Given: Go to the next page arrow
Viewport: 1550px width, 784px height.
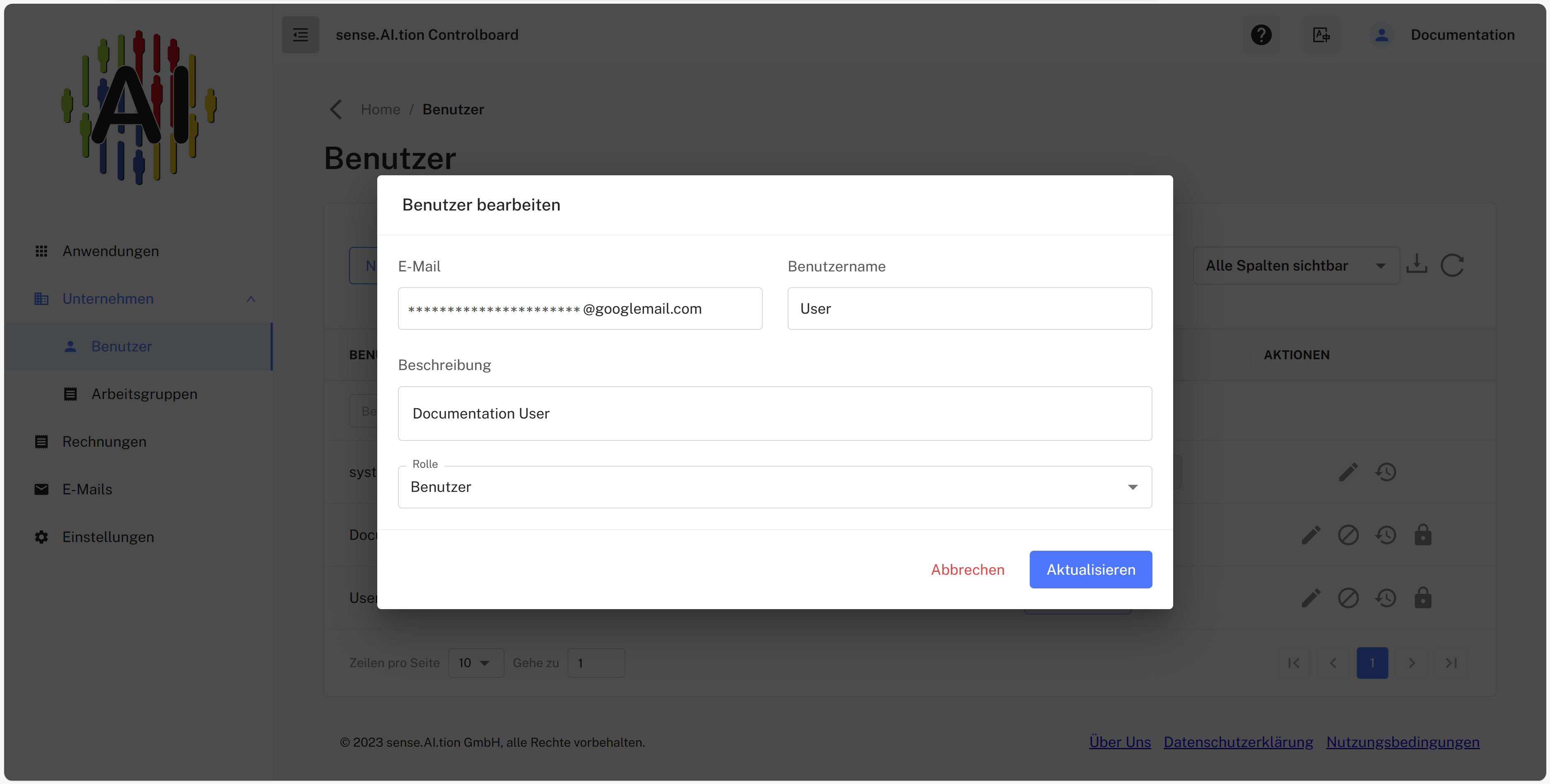Looking at the screenshot, I should click(1412, 663).
